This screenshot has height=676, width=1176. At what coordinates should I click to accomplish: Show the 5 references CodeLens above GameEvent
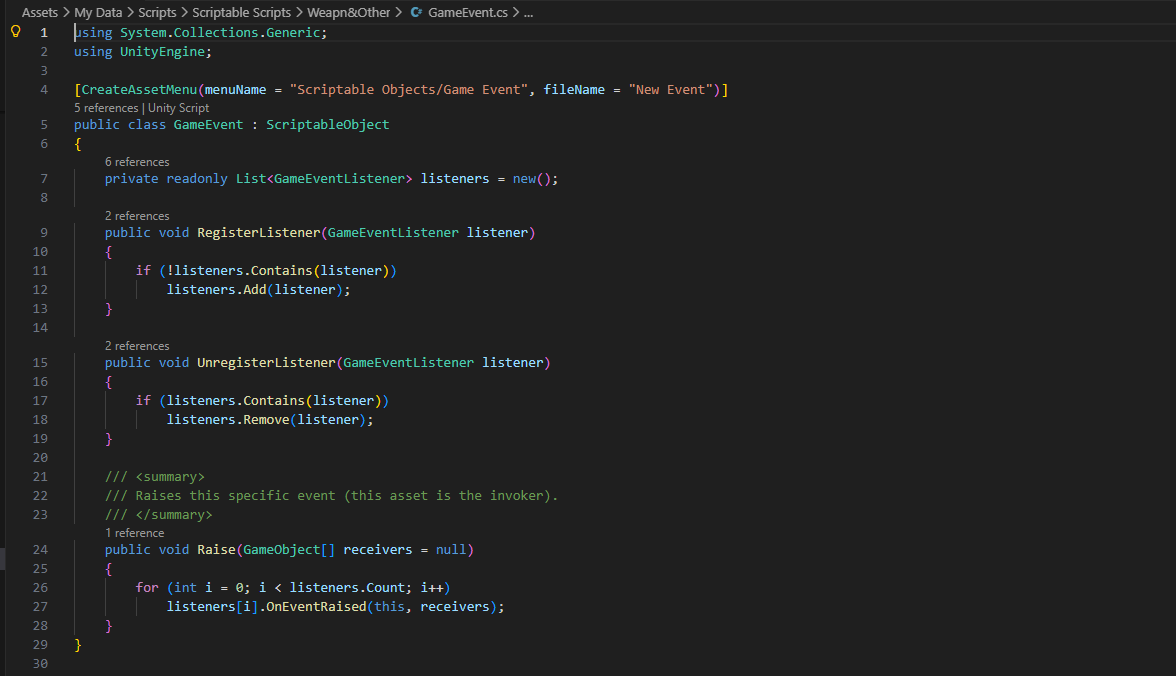pos(106,108)
